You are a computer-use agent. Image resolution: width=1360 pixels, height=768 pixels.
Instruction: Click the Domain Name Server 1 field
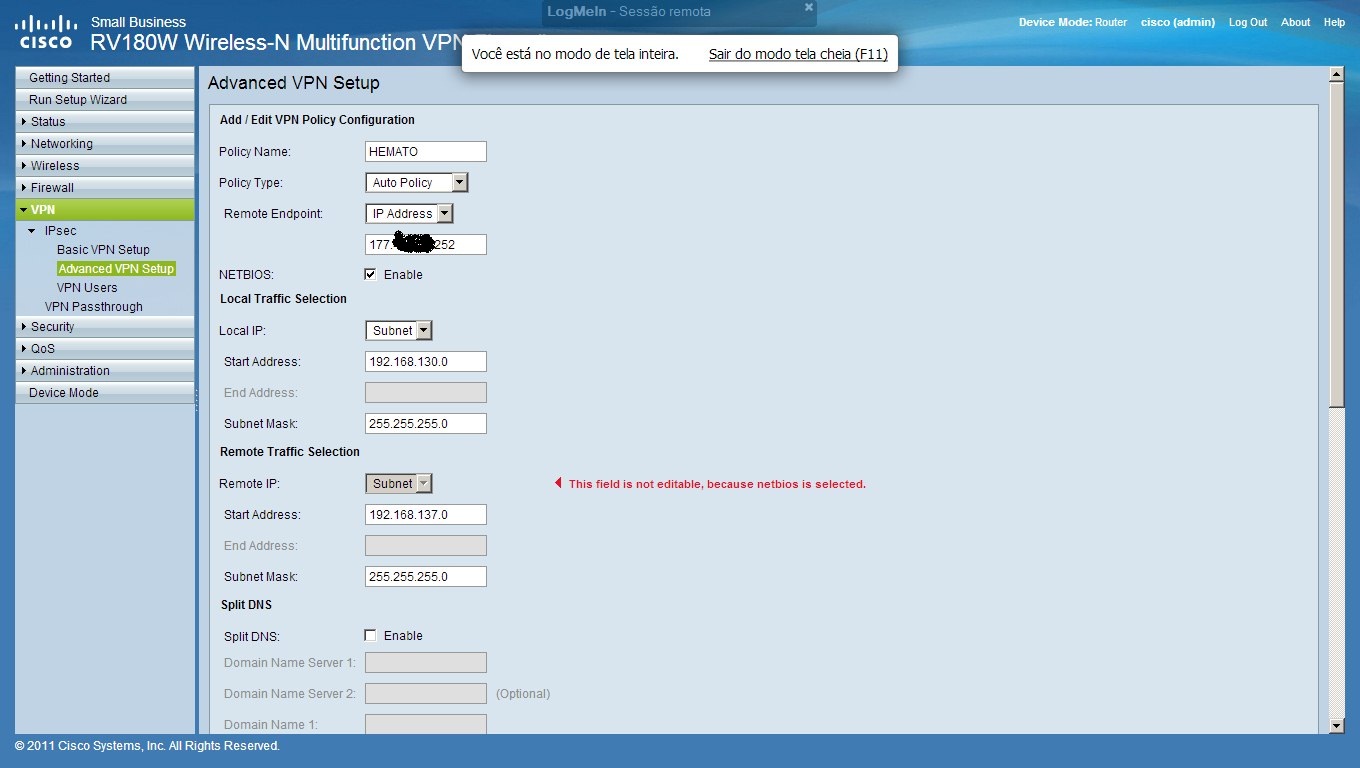[x=426, y=663]
